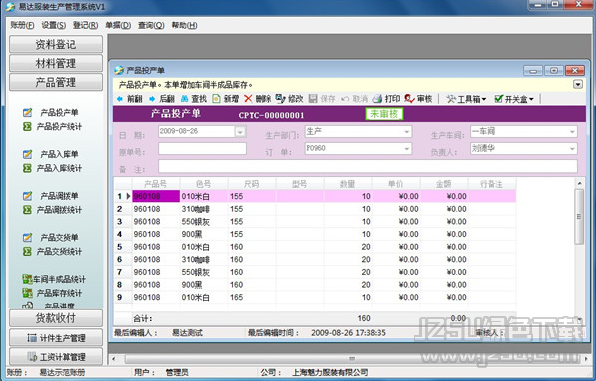Open the 设置(S) menu

click(x=54, y=25)
